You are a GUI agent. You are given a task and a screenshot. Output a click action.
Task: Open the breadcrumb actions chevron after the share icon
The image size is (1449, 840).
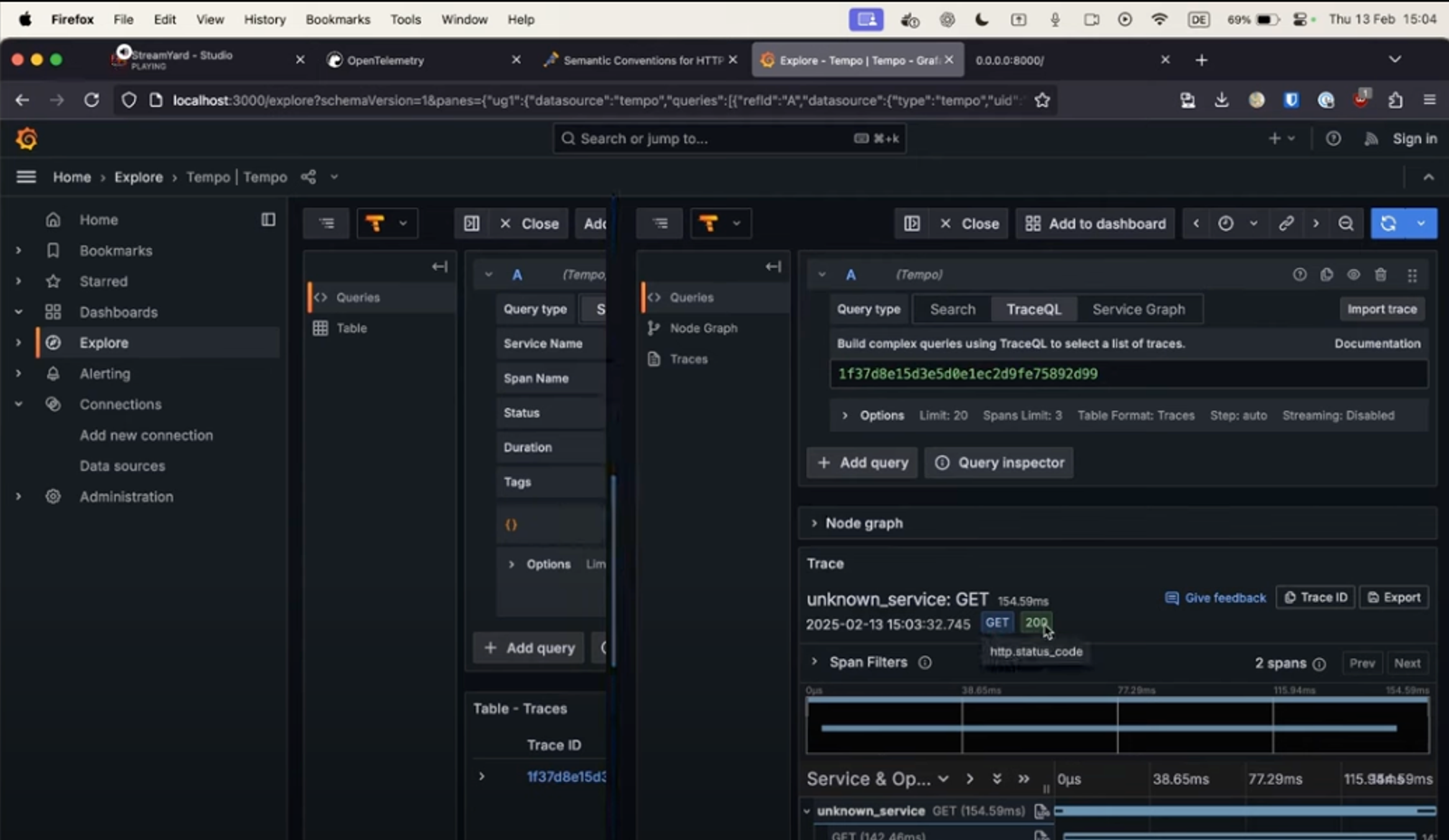click(x=334, y=177)
